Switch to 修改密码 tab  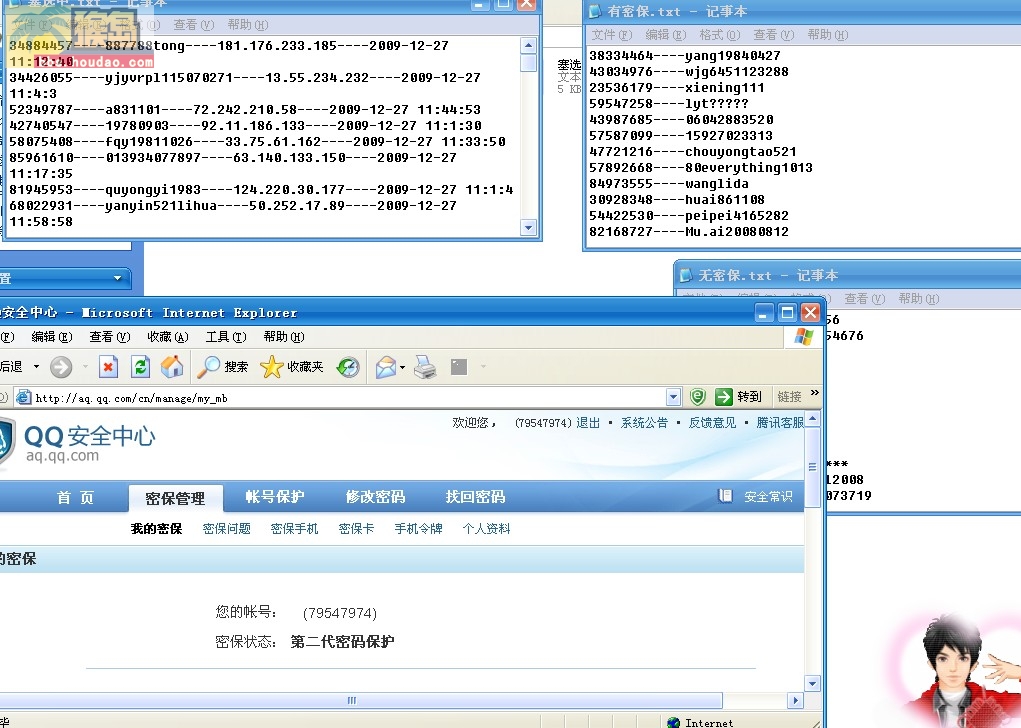tap(375, 497)
